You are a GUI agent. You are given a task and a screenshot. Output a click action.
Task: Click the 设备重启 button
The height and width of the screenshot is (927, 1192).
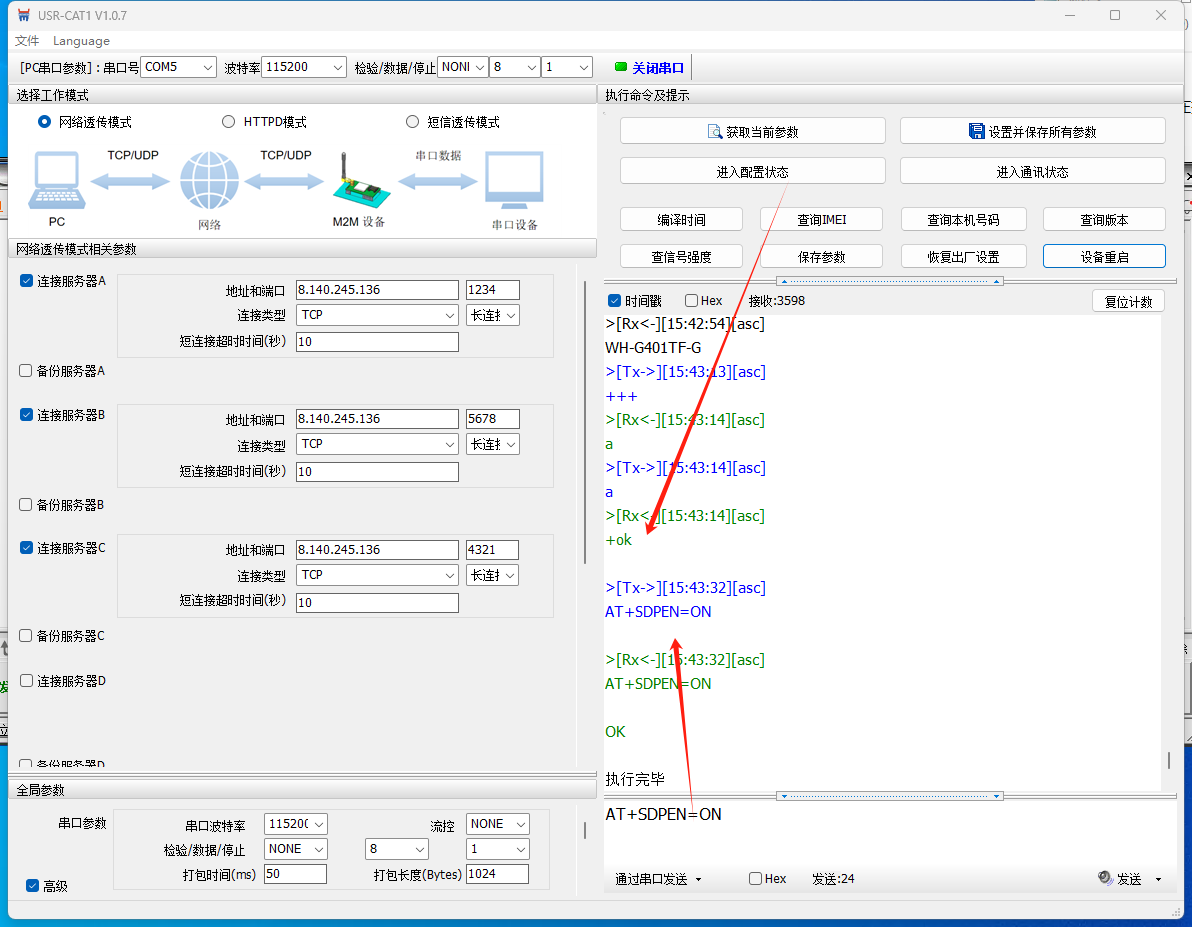point(1104,257)
